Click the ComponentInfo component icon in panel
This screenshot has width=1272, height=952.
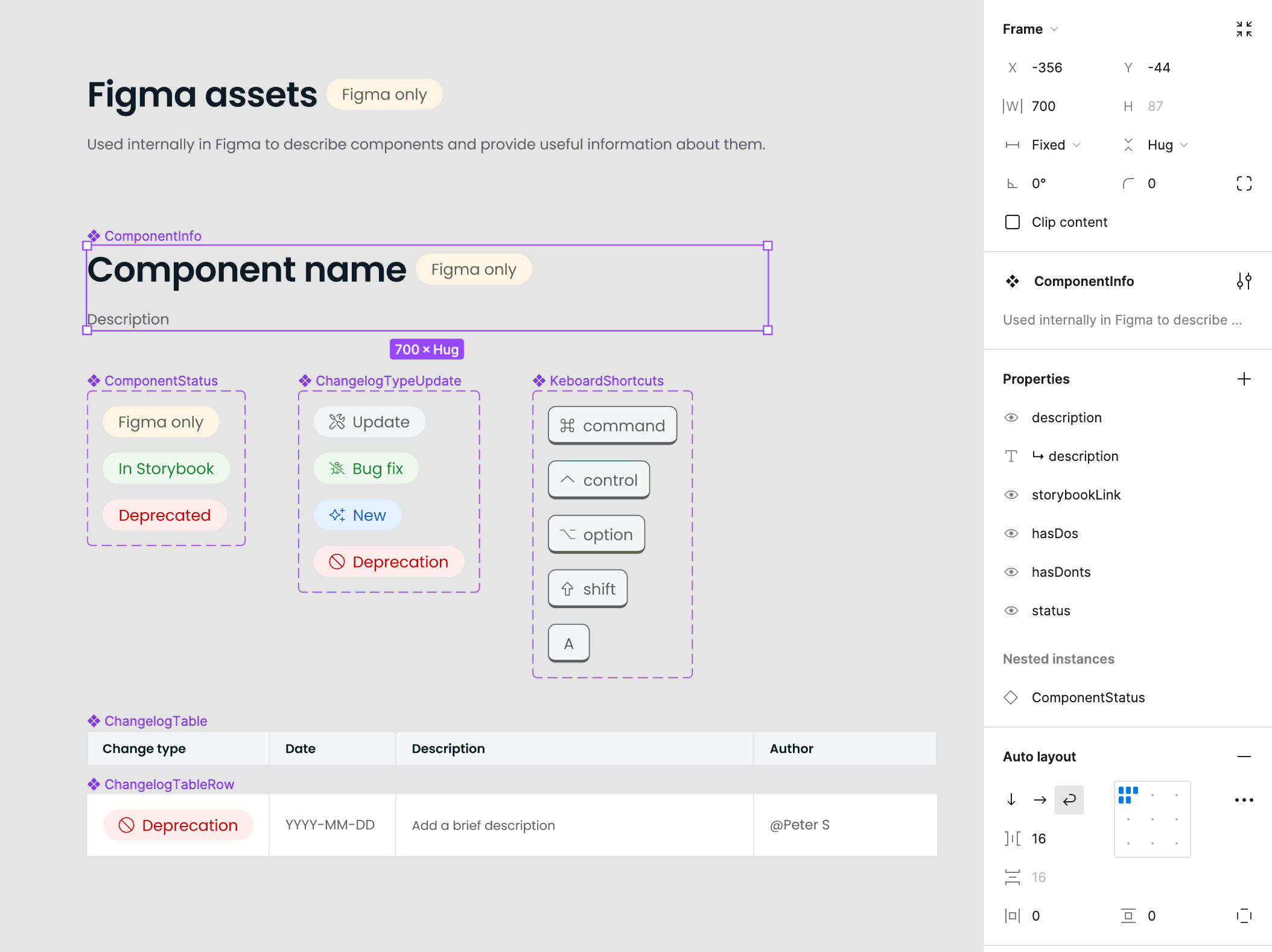click(x=1013, y=281)
